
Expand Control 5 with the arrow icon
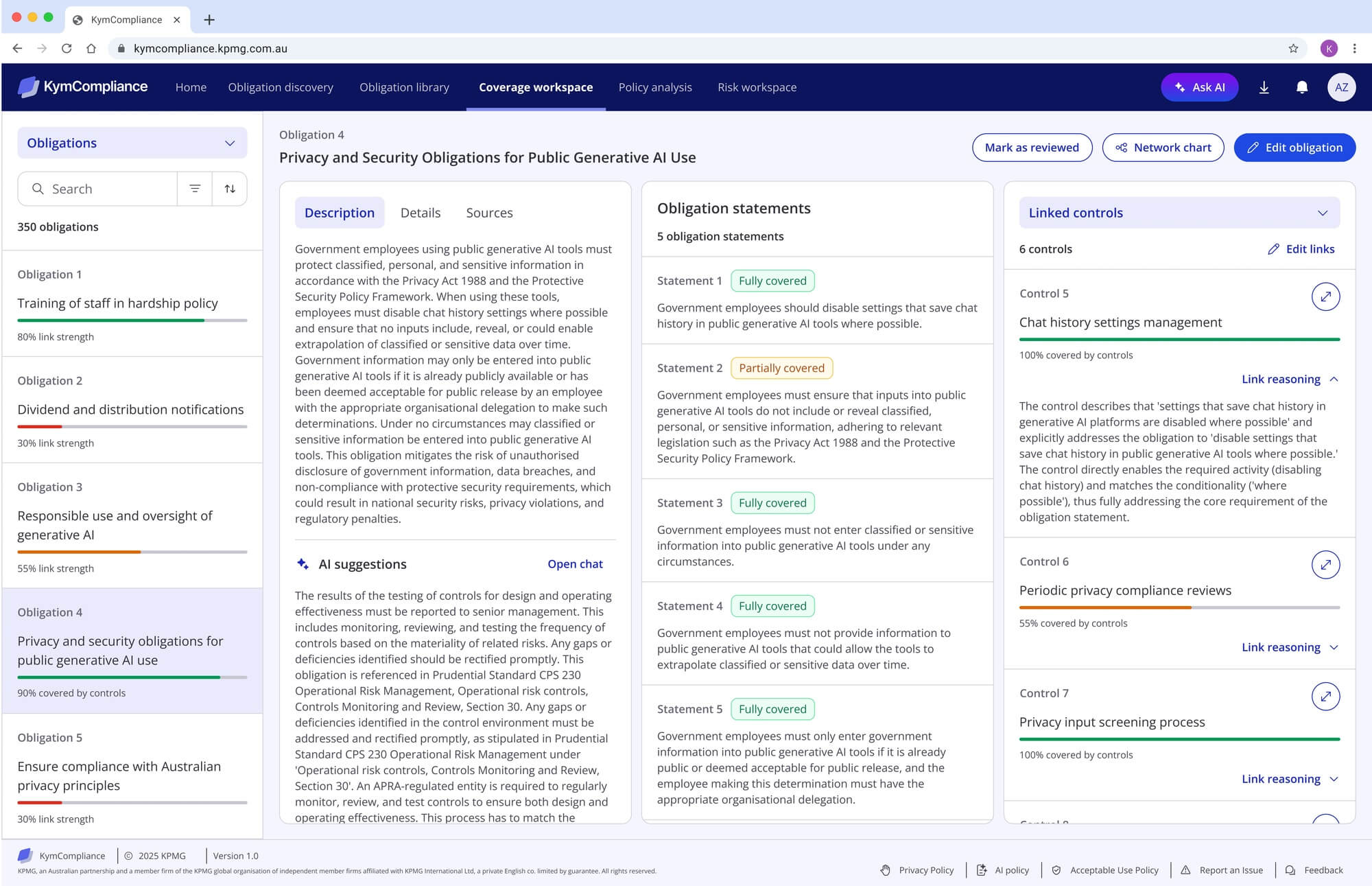click(1325, 296)
